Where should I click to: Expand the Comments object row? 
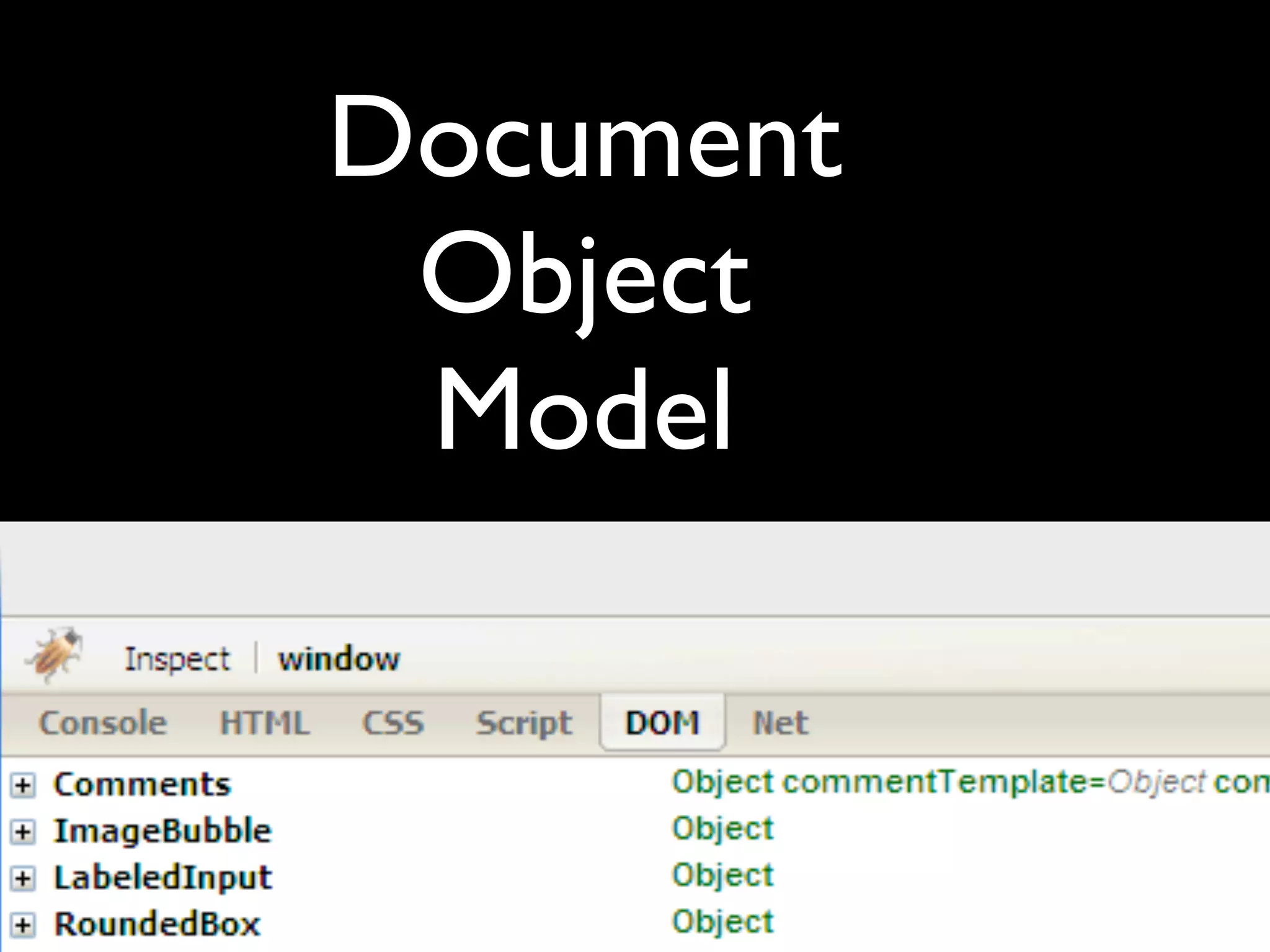[23, 785]
